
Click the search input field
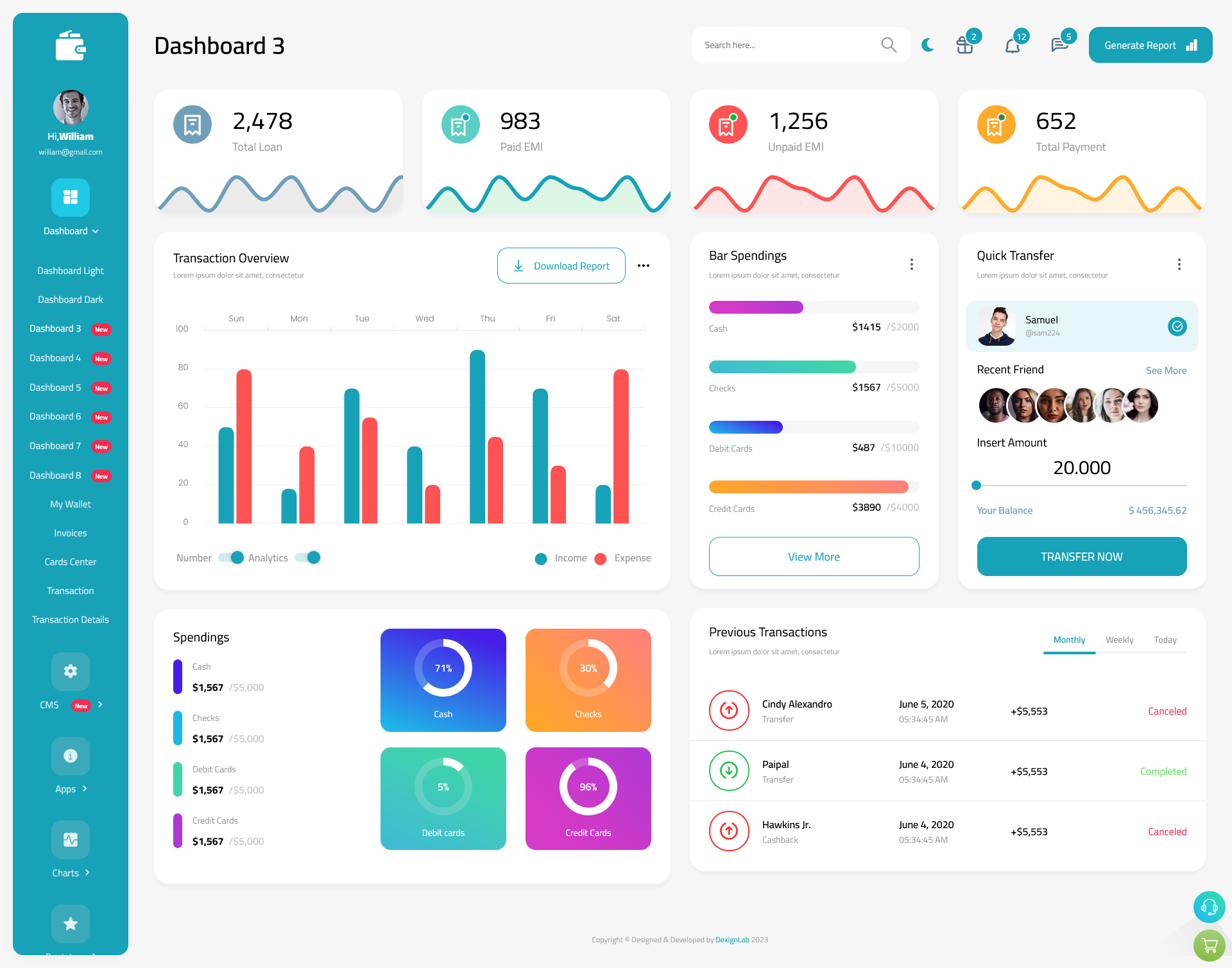click(x=796, y=43)
